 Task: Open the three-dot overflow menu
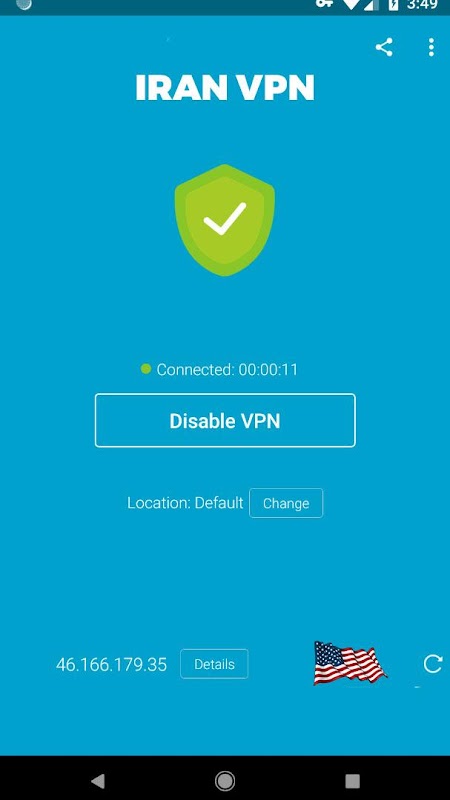431,47
